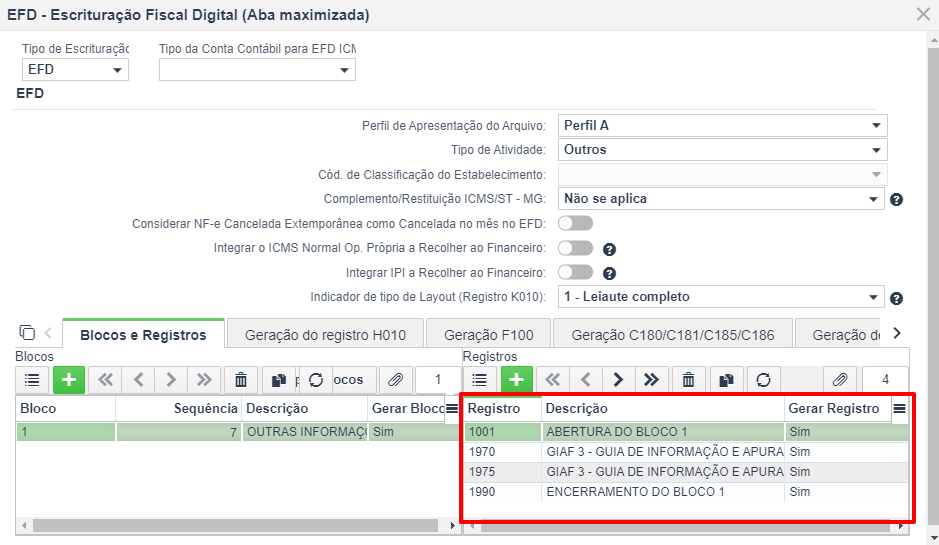Open Tipo de Atividade dropdown
Image resolution: width=939 pixels, height=545 pixels.
(x=722, y=150)
